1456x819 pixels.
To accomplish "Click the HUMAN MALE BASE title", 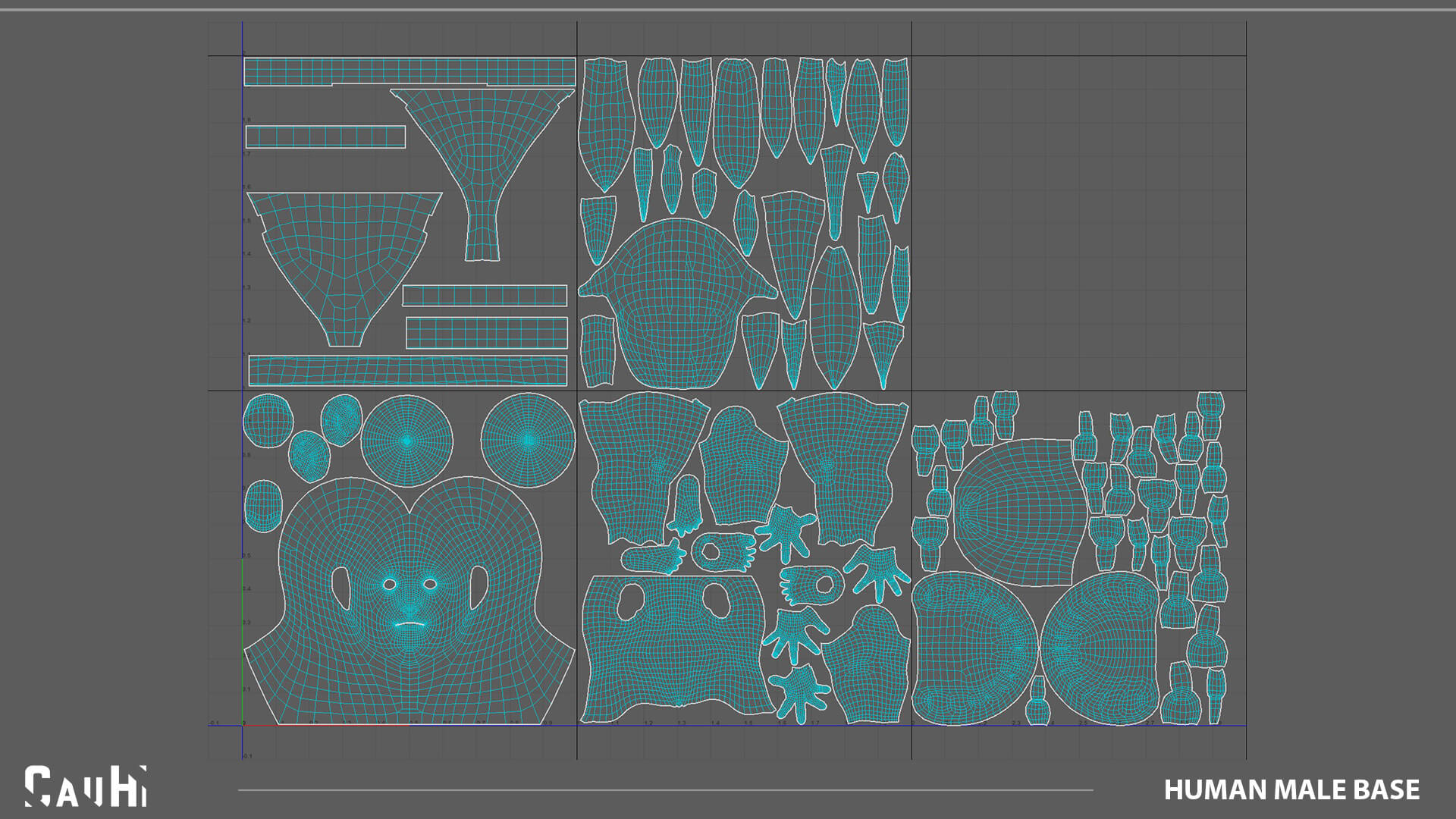I will pyautogui.click(x=1291, y=789).
